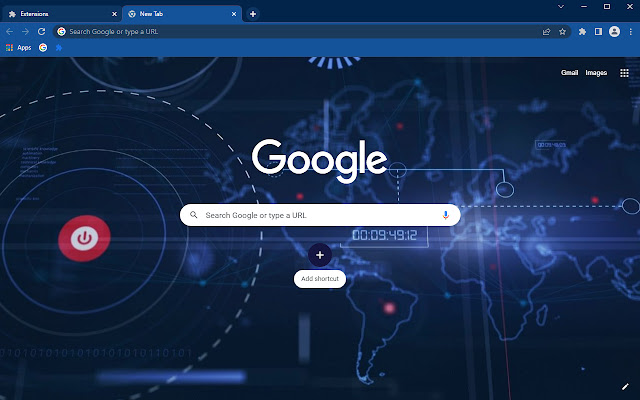Screen dimensions: 640x400
Task: Open the Images link
Action: pos(596,73)
